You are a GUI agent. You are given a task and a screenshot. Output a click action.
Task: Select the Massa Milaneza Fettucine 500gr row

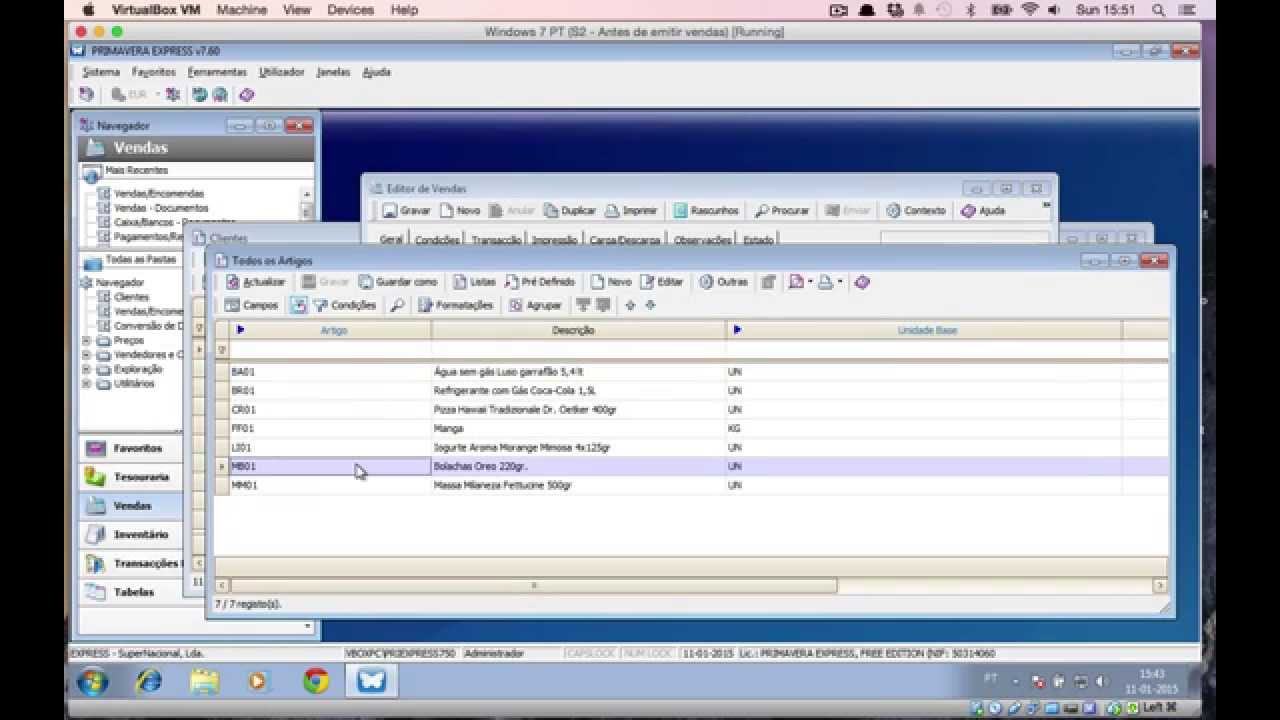[692, 485]
